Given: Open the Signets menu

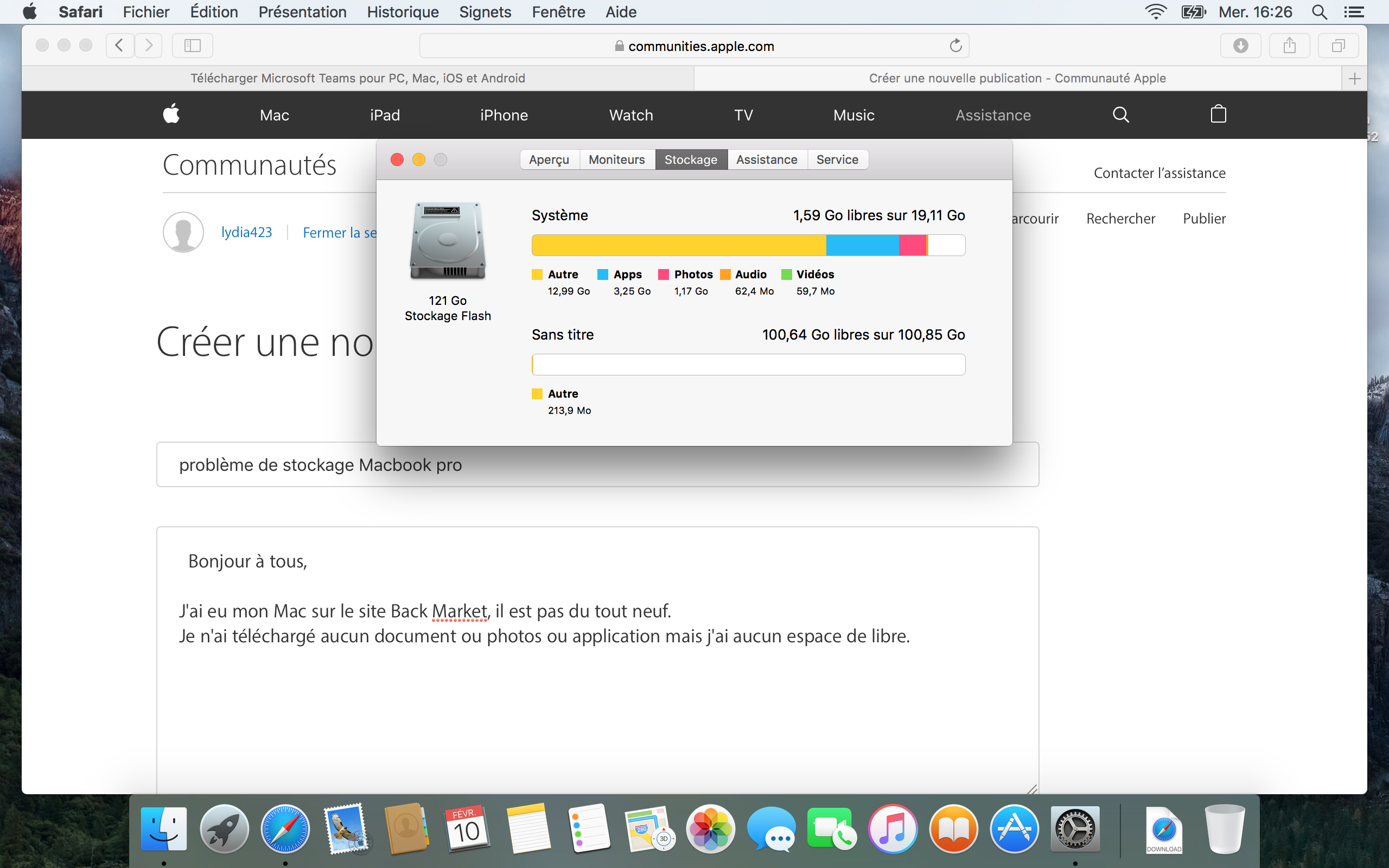Looking at the screenshot, I should (485, 12).
